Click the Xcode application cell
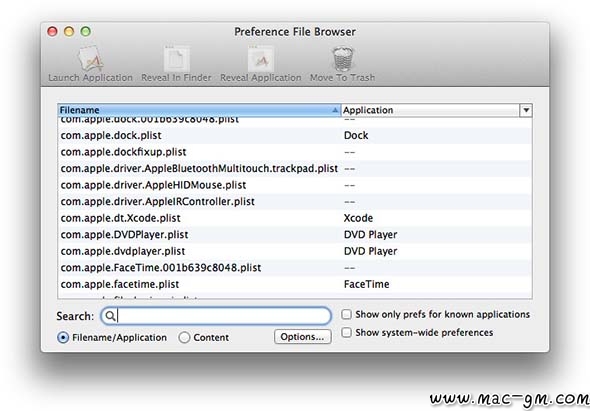 [358, 218]
